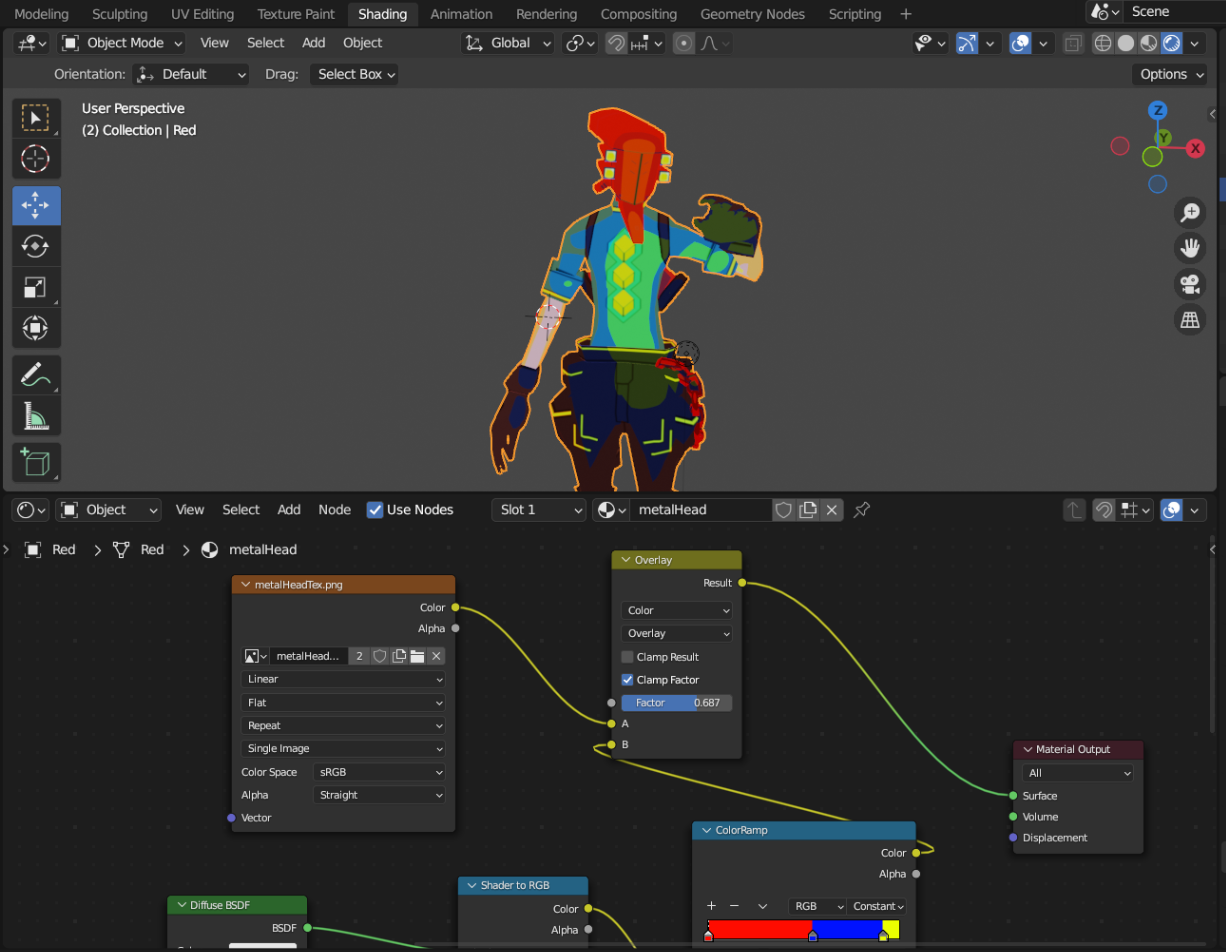Viewport: 1226px width, 952px height.
Task: Unlink the metalHead material with the X
Action: pyautogui.click(x=832, y=510)
